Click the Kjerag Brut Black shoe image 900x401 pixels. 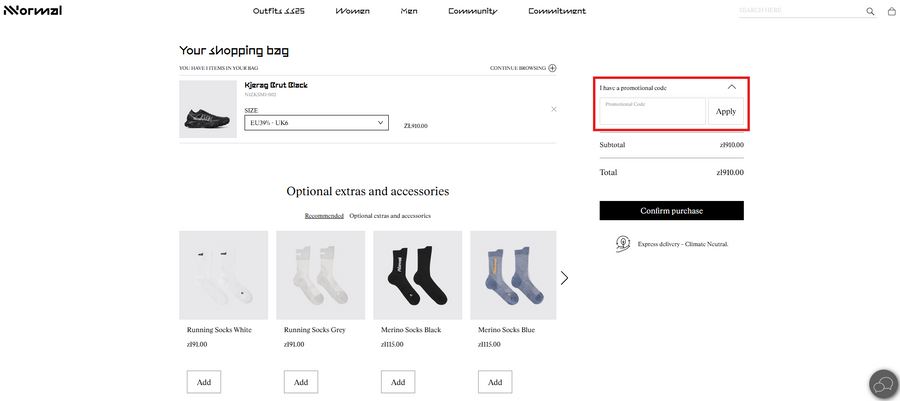(208, 109)
